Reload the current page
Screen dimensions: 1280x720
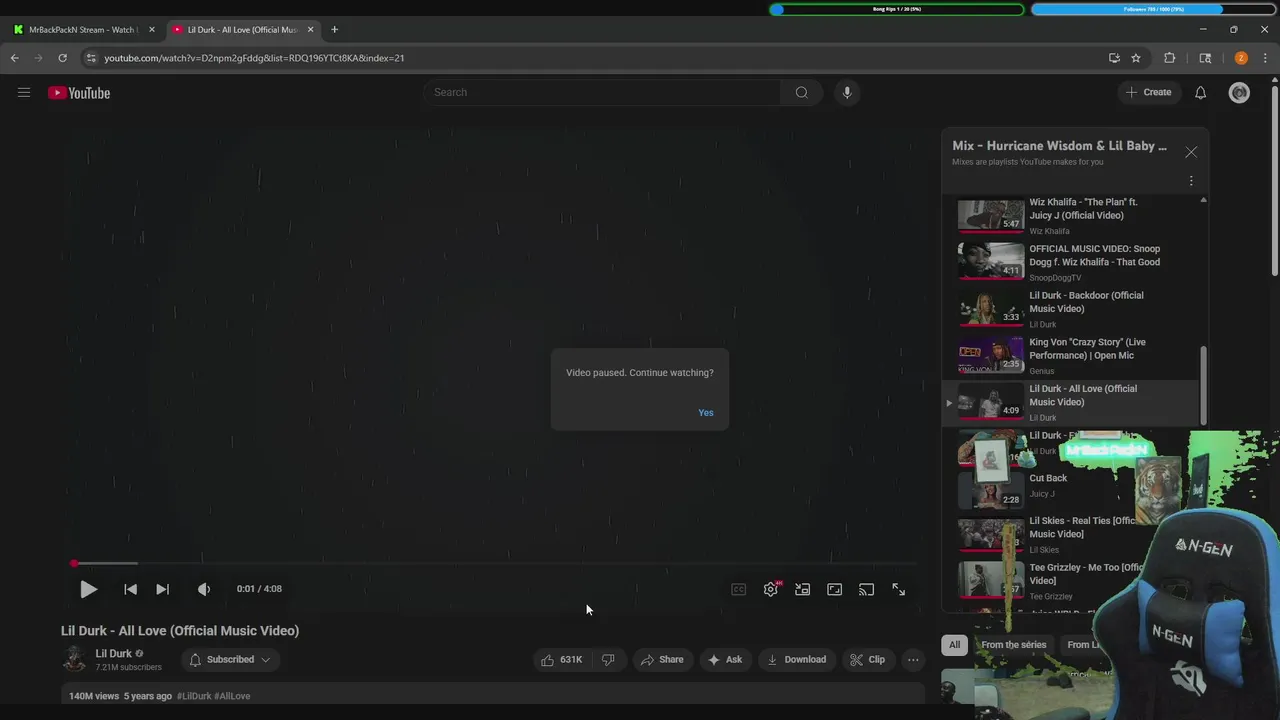62,58
